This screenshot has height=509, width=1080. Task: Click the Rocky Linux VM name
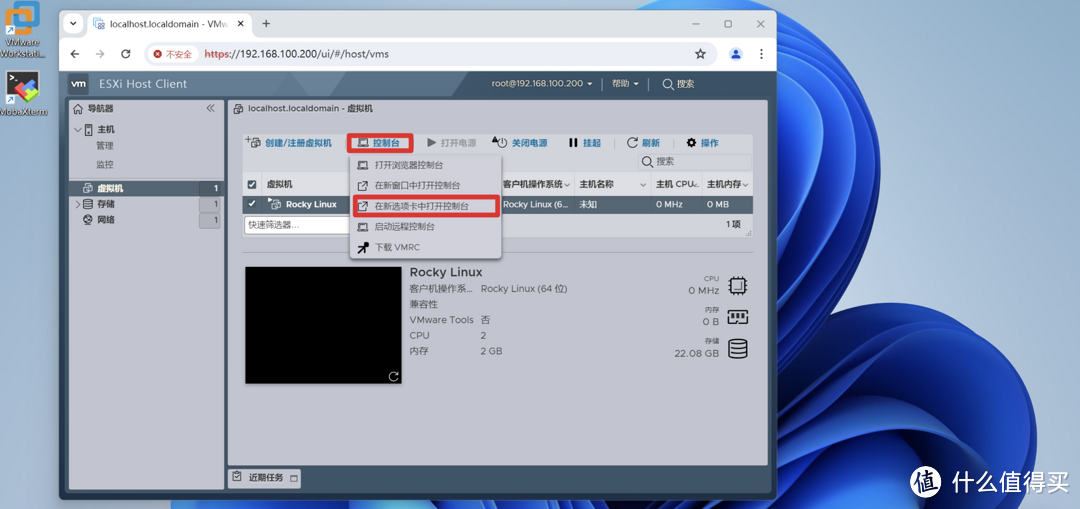(x=311, y=204)
